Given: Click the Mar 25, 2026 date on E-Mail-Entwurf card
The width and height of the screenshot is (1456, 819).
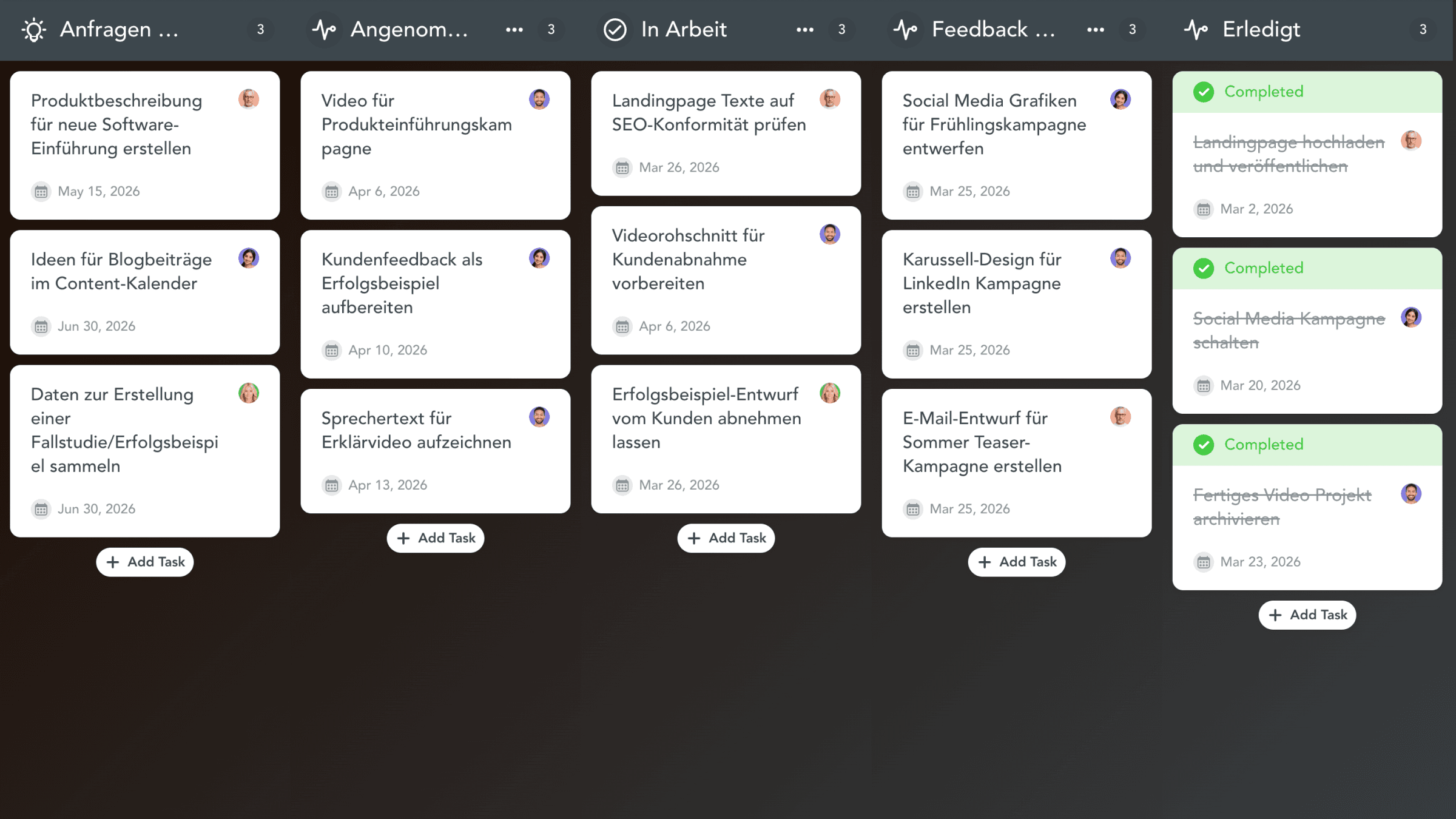Looking at the screenshot, I should (969, 509).
